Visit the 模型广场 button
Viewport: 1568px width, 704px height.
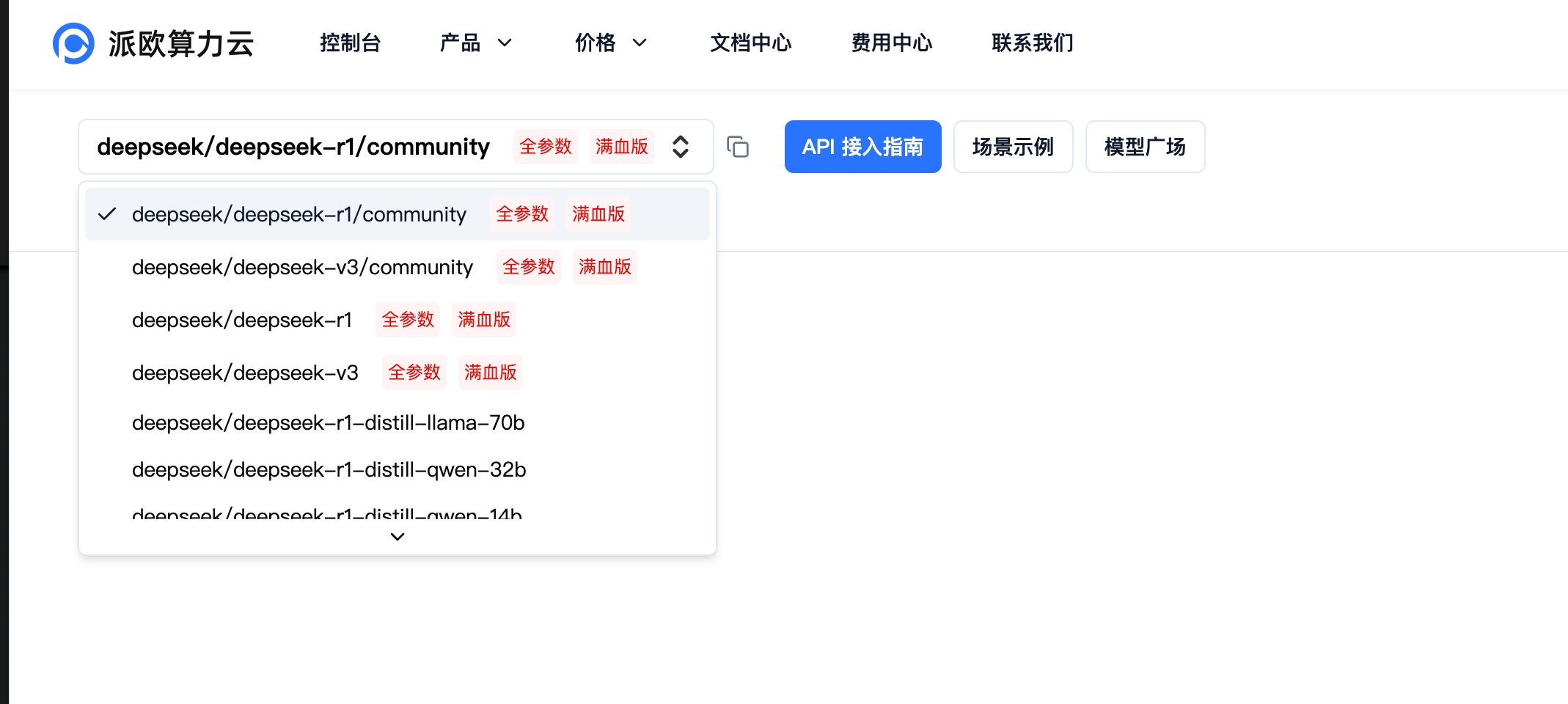click(x=1145, y=147)
